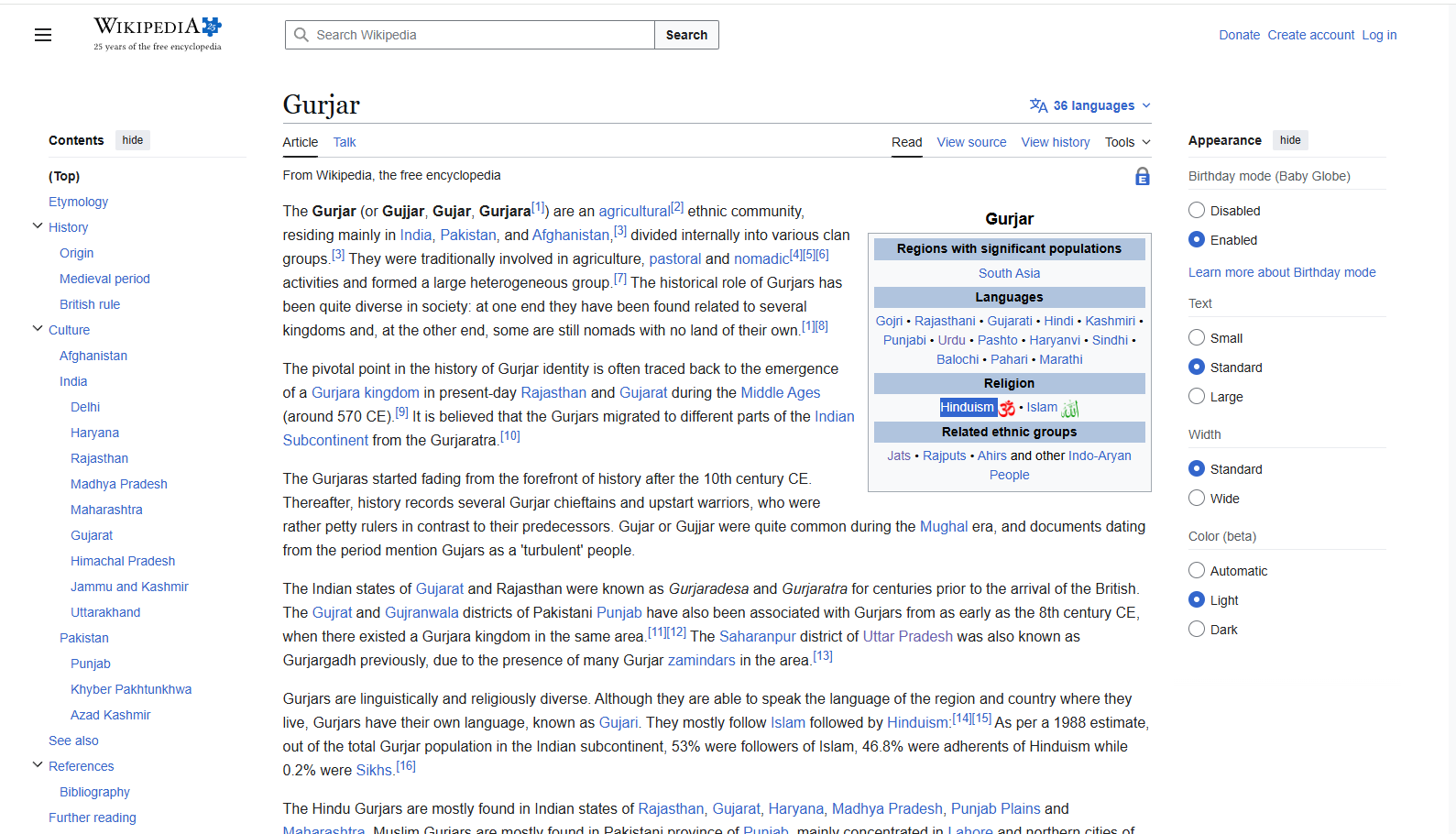Go to See also in contents
The height and width of the screenshot is (834, 1456).
click(73, 741)
